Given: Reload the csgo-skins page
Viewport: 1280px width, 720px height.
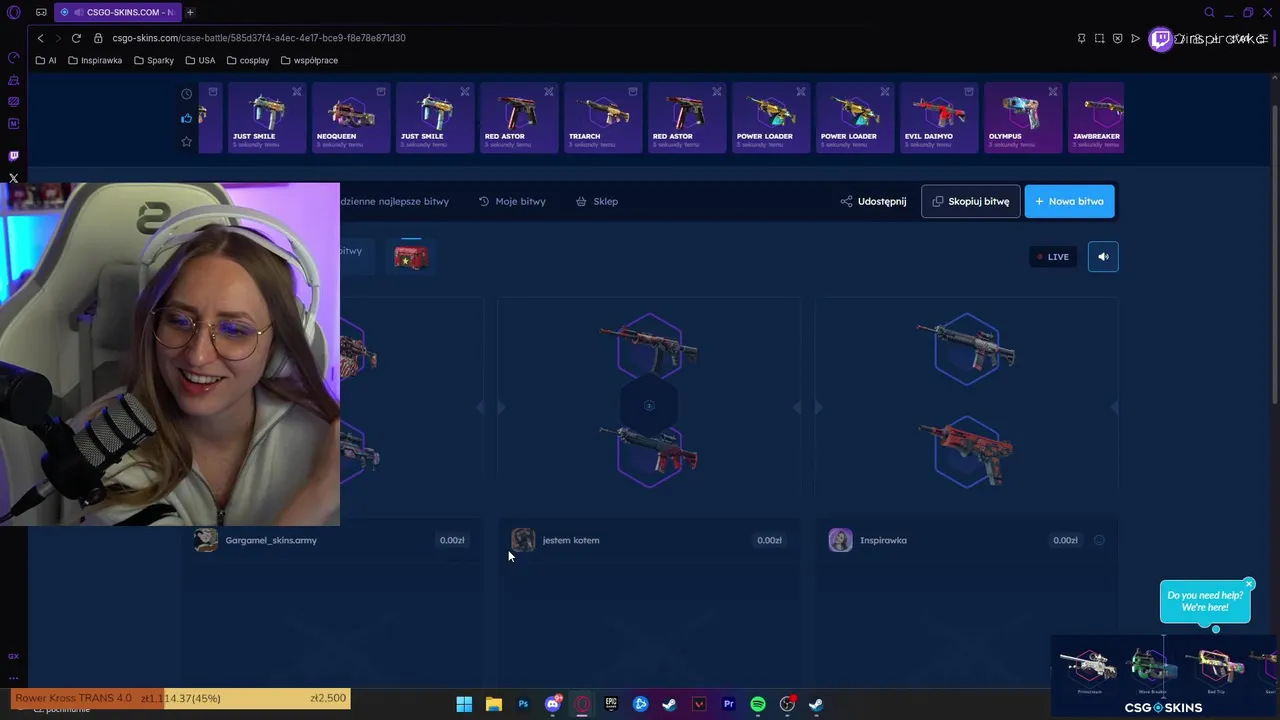Looking at the screenshot, I should pos(76,38).
